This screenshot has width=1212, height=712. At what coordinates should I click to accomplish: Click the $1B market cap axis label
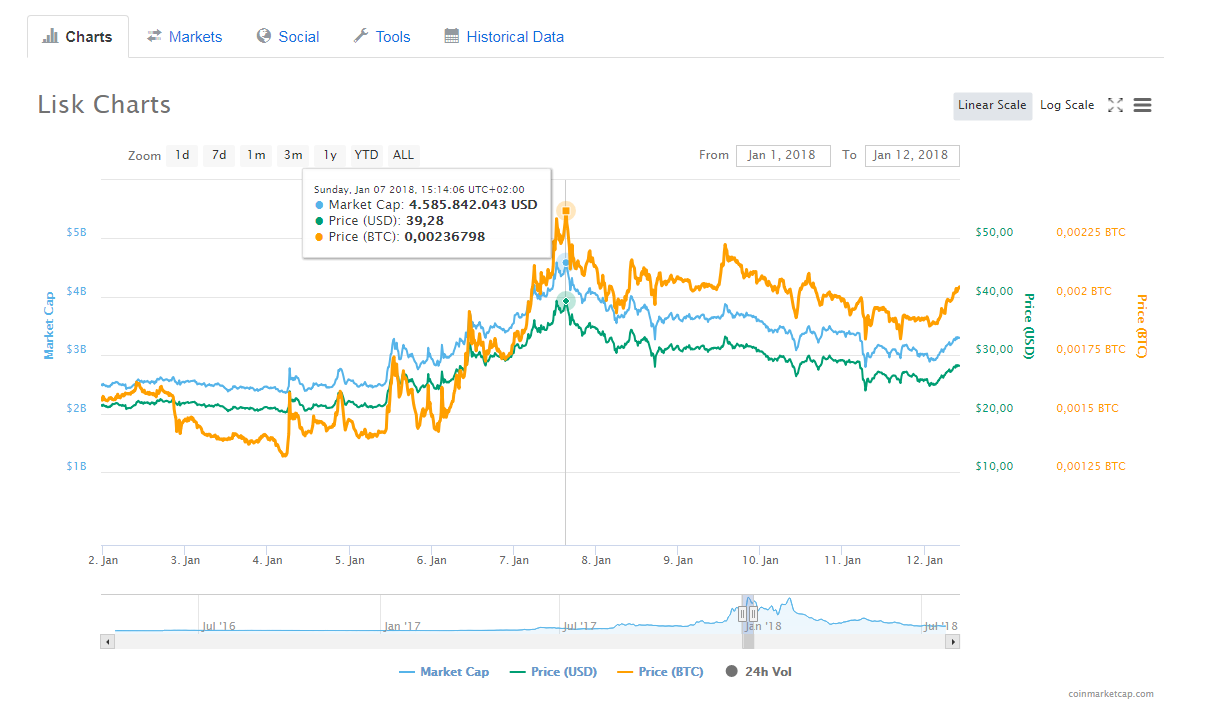76,466
